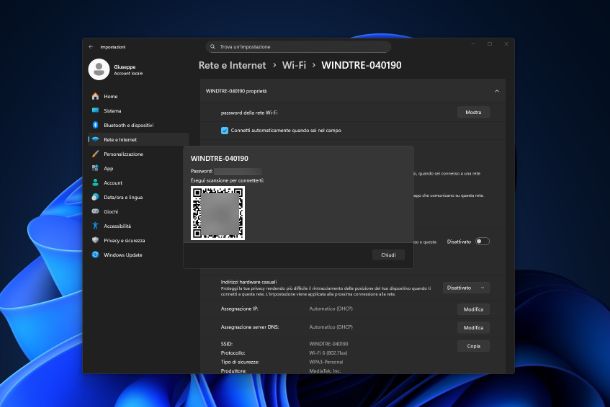610x407 pixels.
Task: Focus the Trova un'impostazione search field
Action: click(298, 47)
